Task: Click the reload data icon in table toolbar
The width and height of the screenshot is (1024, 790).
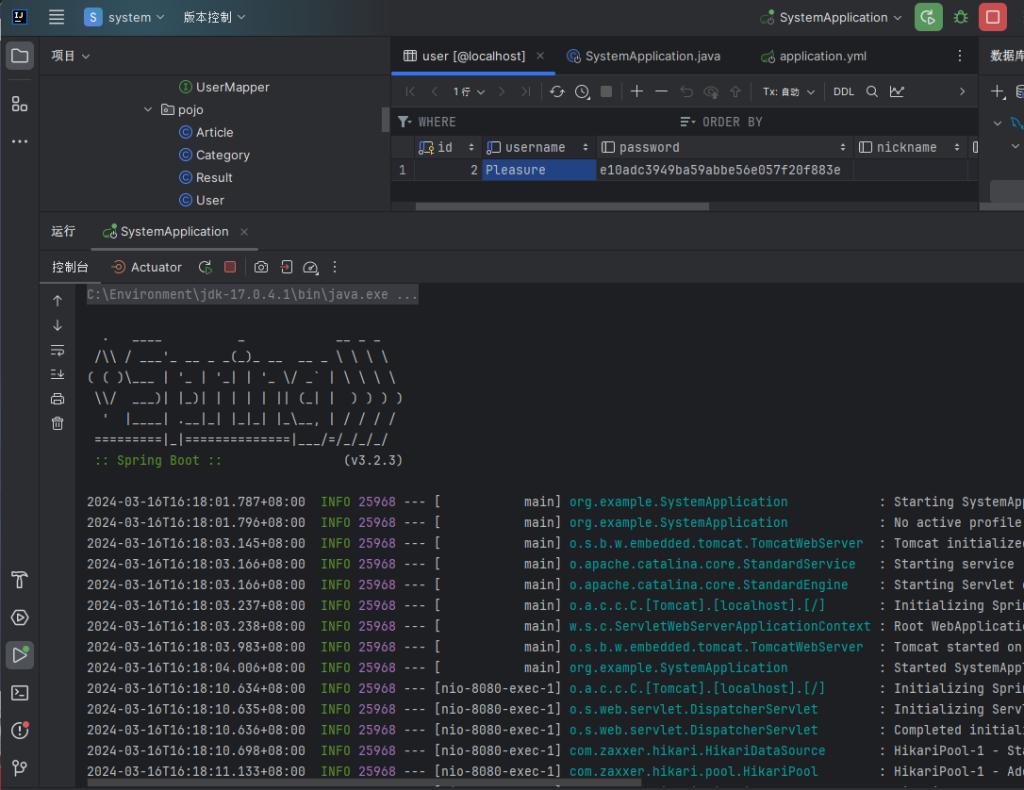Action: (557, 91)
